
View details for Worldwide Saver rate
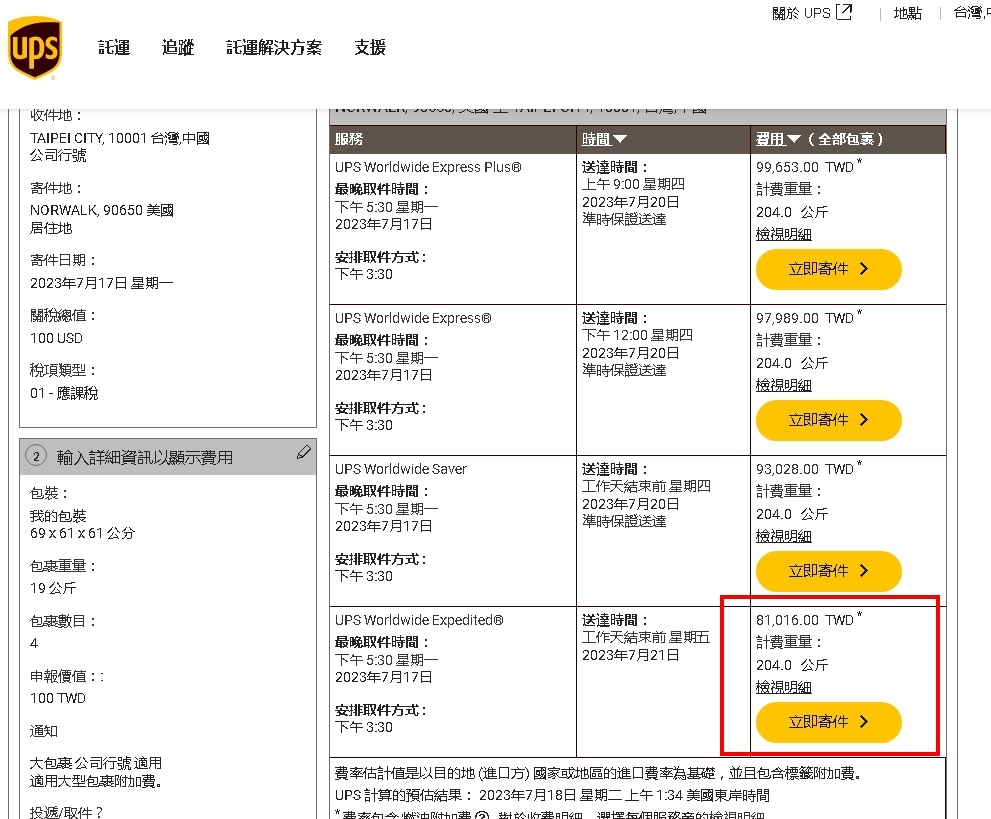pyautogui.click(x=784, y=537)
